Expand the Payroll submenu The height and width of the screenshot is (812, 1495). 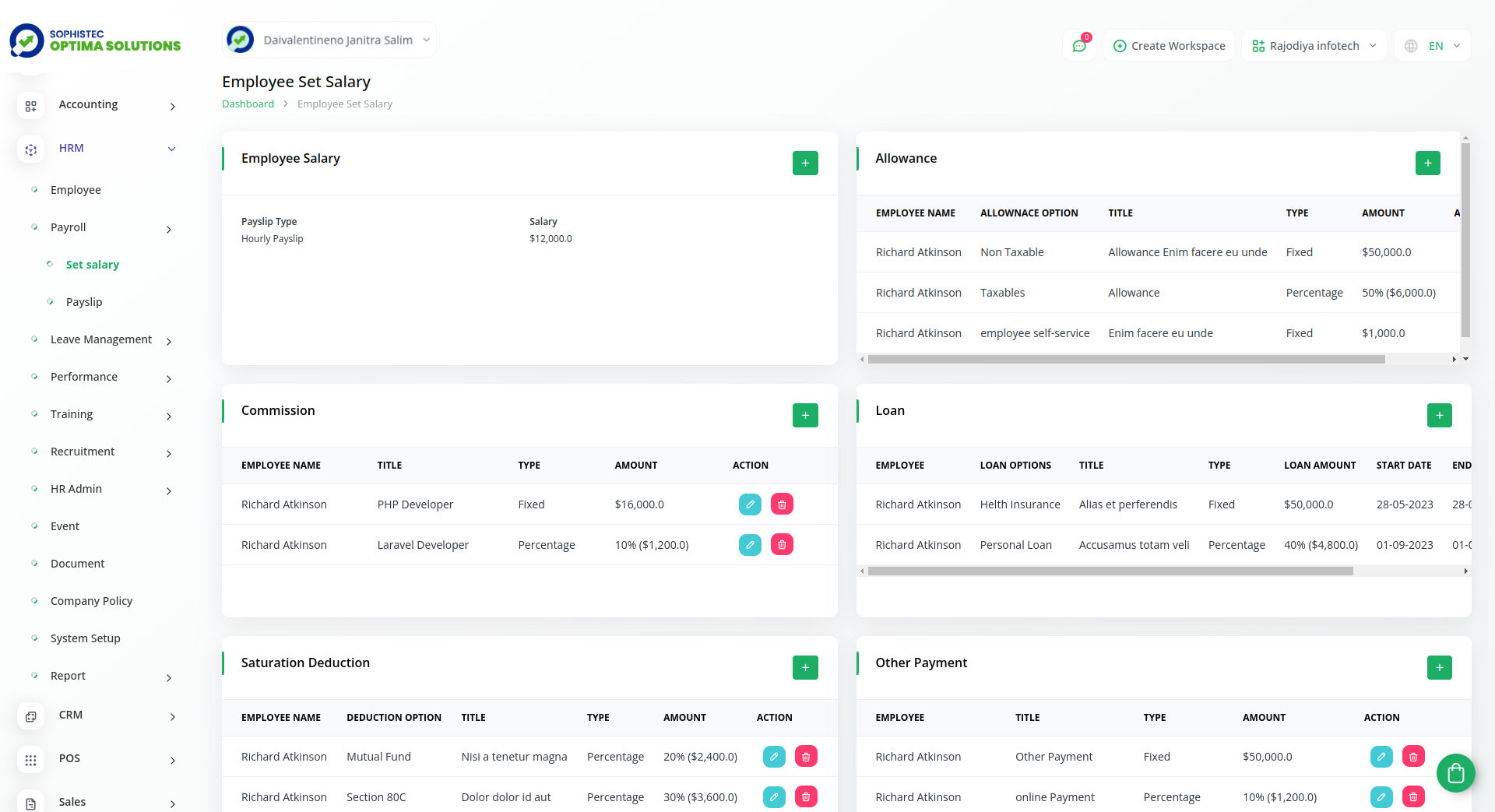[69, 227]
